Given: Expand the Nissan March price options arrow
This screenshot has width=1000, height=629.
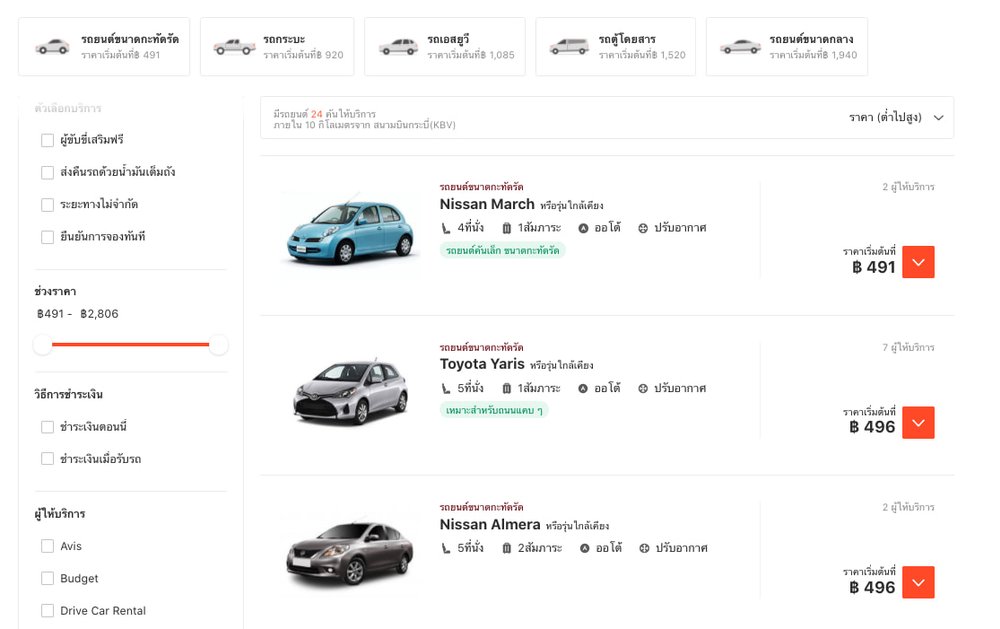Looking at the screenshot, I should coord(918,262).
